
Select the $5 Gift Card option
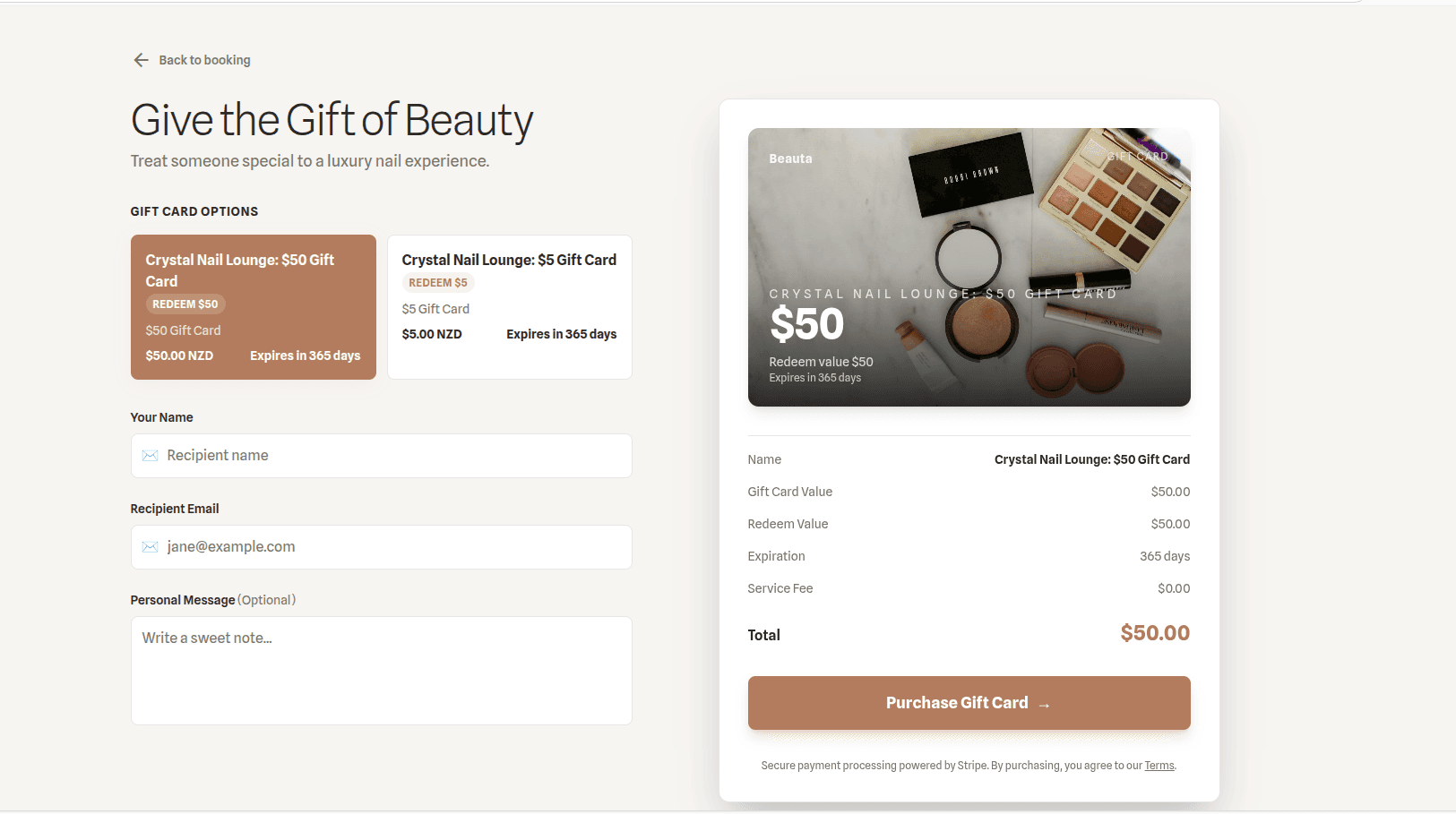pyautogui.click(x=509, y=306)
